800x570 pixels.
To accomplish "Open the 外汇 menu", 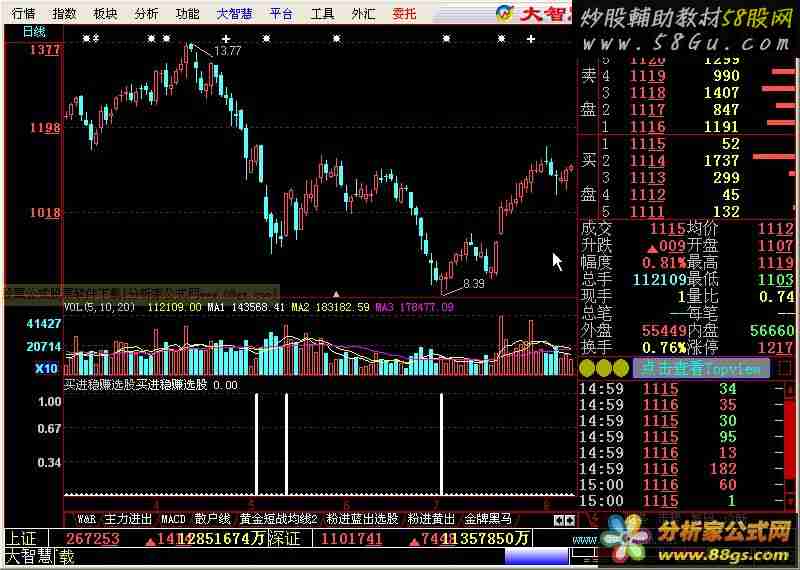I will point(363,13).
